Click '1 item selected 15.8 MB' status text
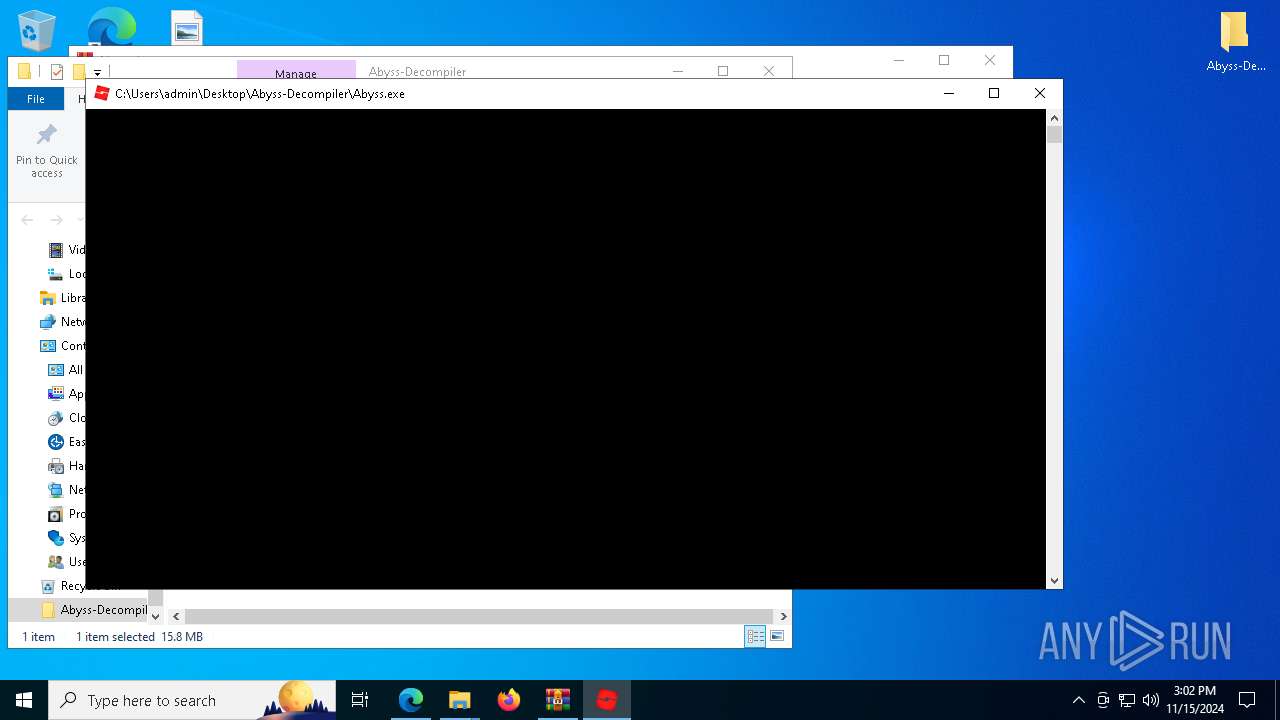This screenshot has height=720, width=1280. click(x=139, y=637)
